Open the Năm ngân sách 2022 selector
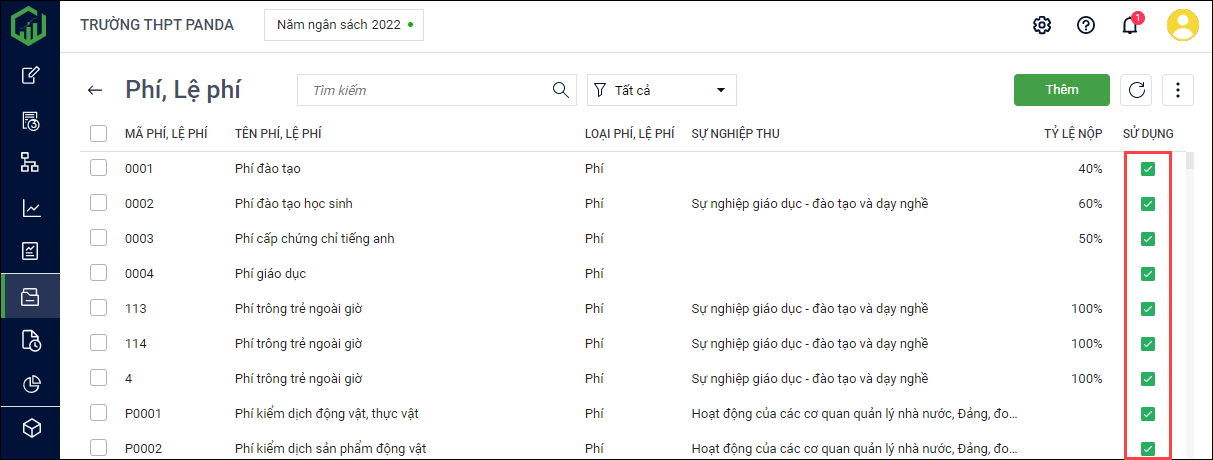 point(343,25)
